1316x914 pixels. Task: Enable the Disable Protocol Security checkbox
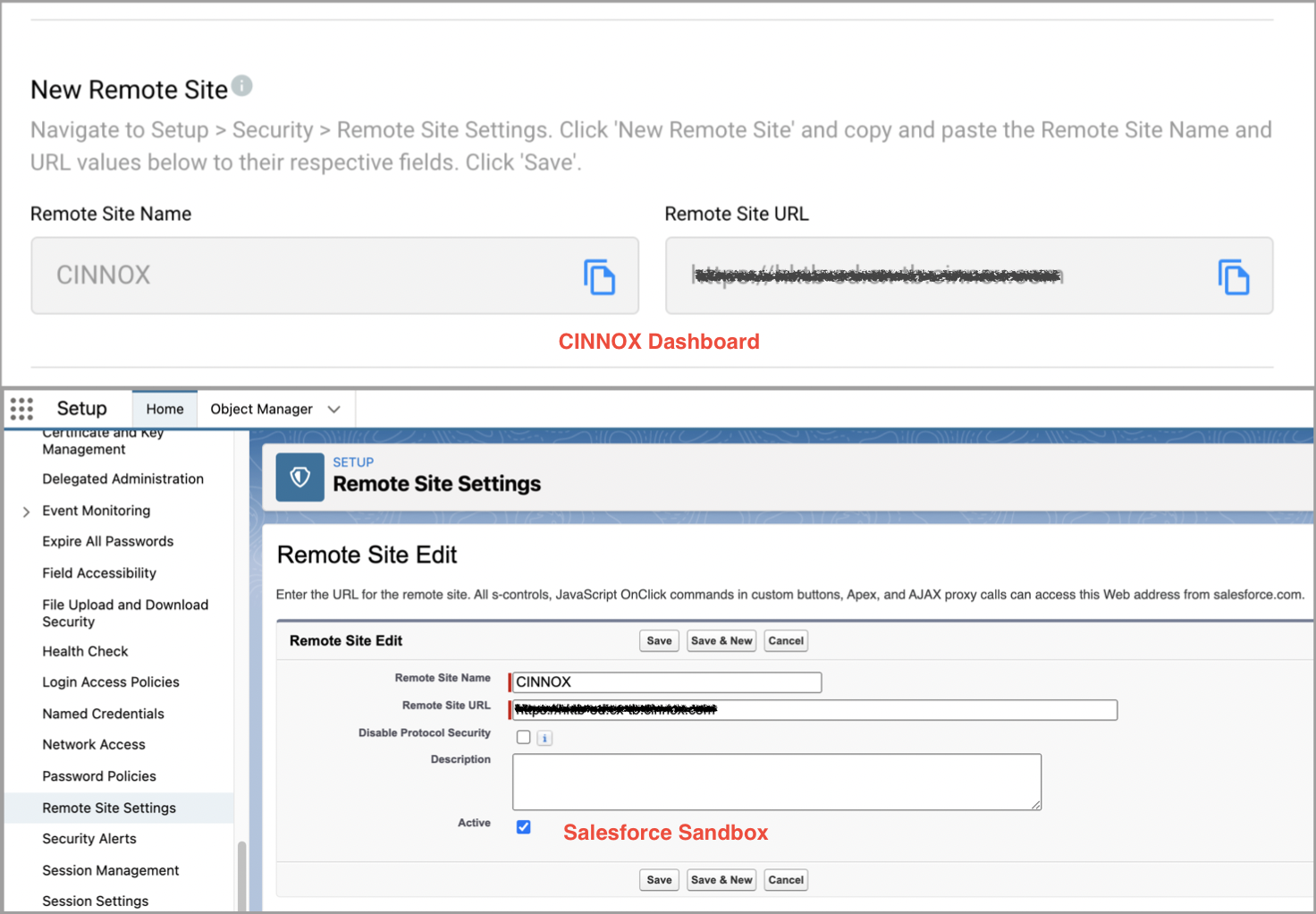[x=524, y=737]
